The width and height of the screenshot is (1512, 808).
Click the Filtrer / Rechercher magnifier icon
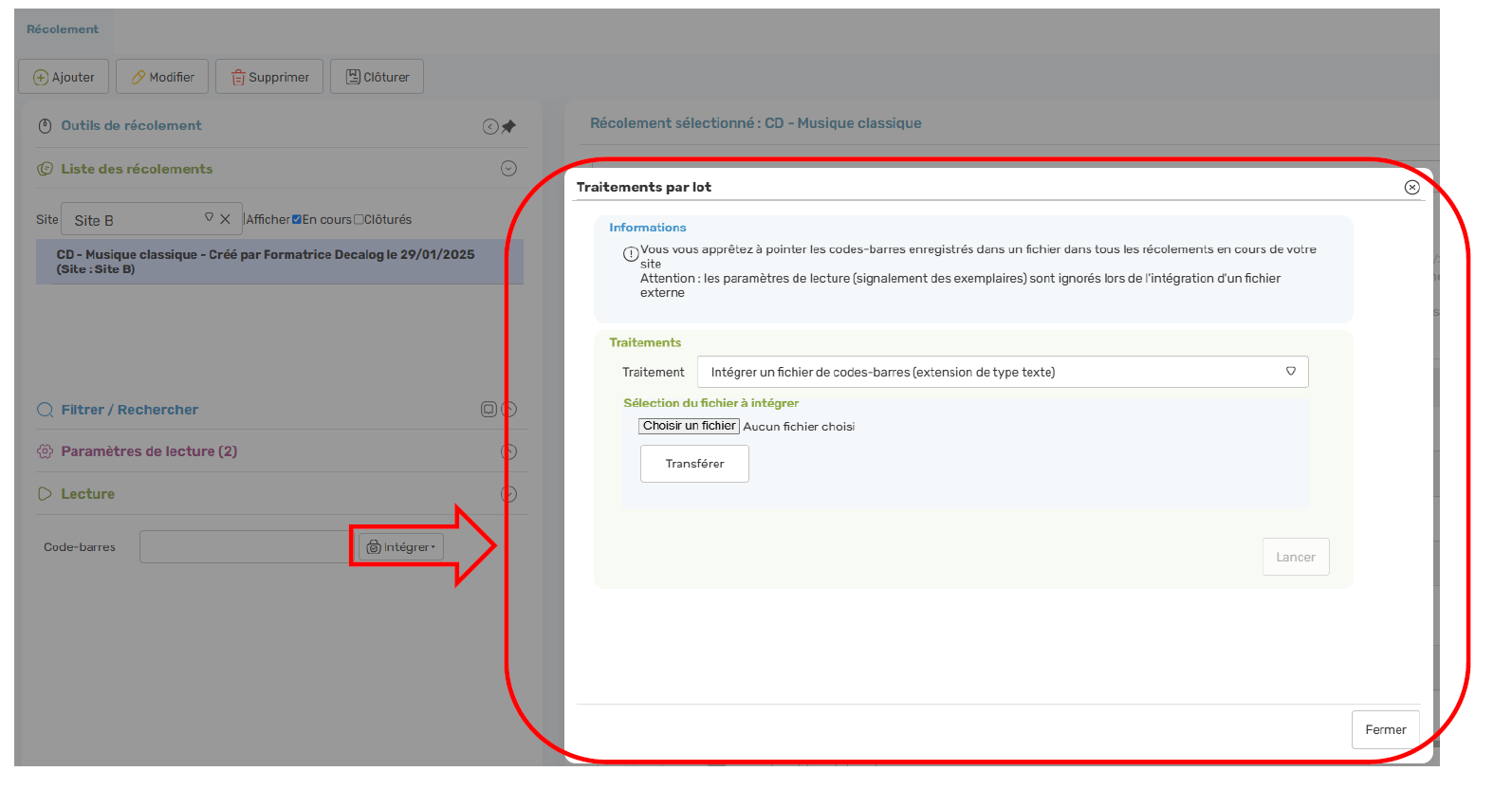45,410
